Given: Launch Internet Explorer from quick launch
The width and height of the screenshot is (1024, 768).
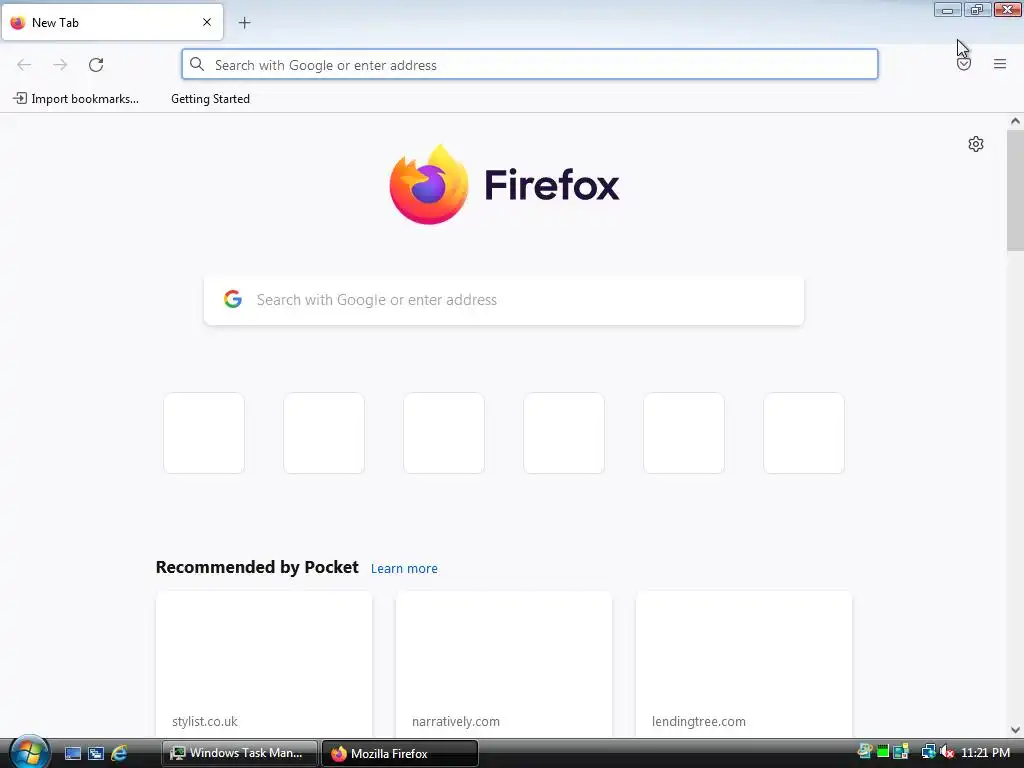Looking at the screenshot, I should tap(119, 754).
